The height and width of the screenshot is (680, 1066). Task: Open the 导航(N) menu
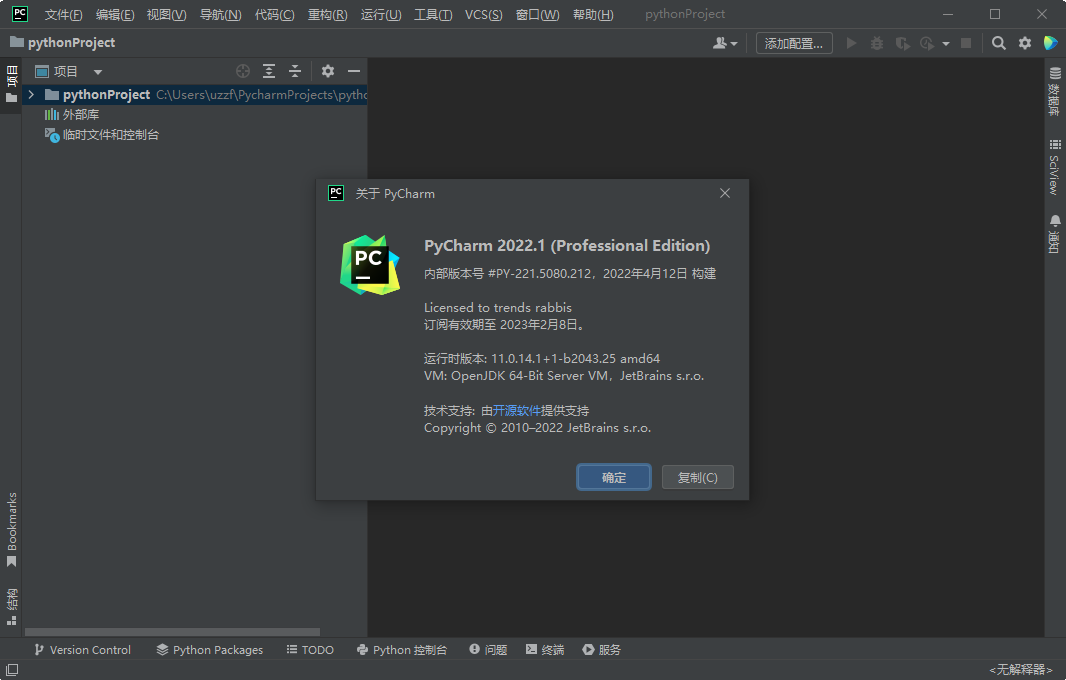coord(220,14)
